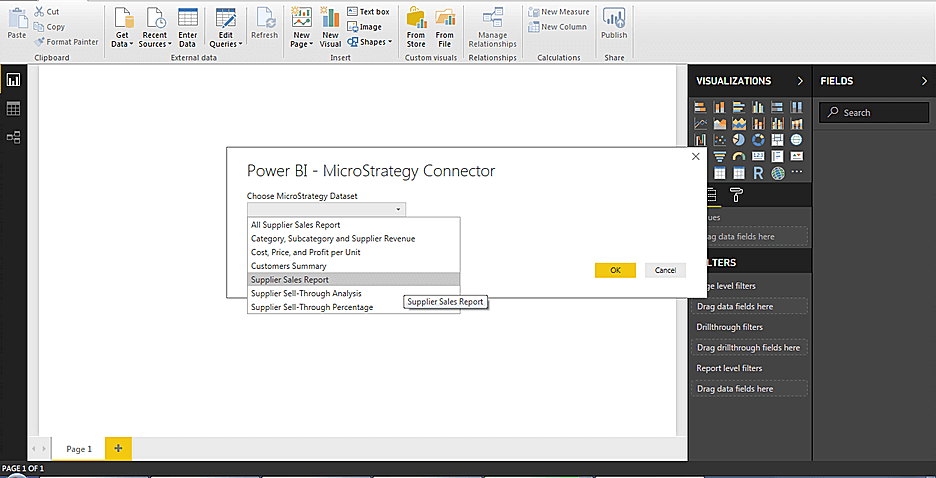Viewport: 936px width, 478px height.
Task: Insert a Text box from the ribbon
Action: pyautogui.click(x=367, y=12)
